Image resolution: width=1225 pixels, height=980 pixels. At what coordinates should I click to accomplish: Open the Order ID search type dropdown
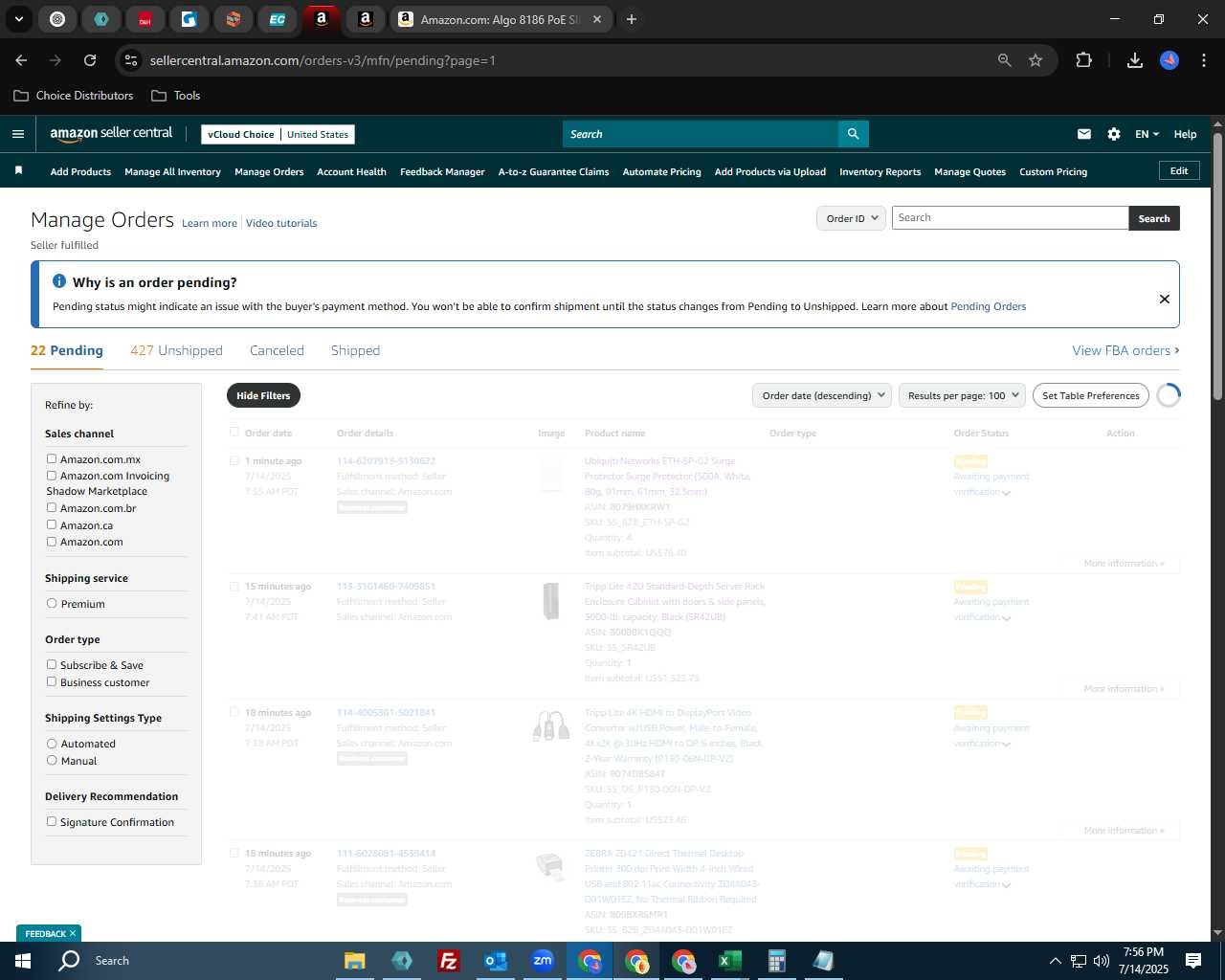(x=850, y=218)
